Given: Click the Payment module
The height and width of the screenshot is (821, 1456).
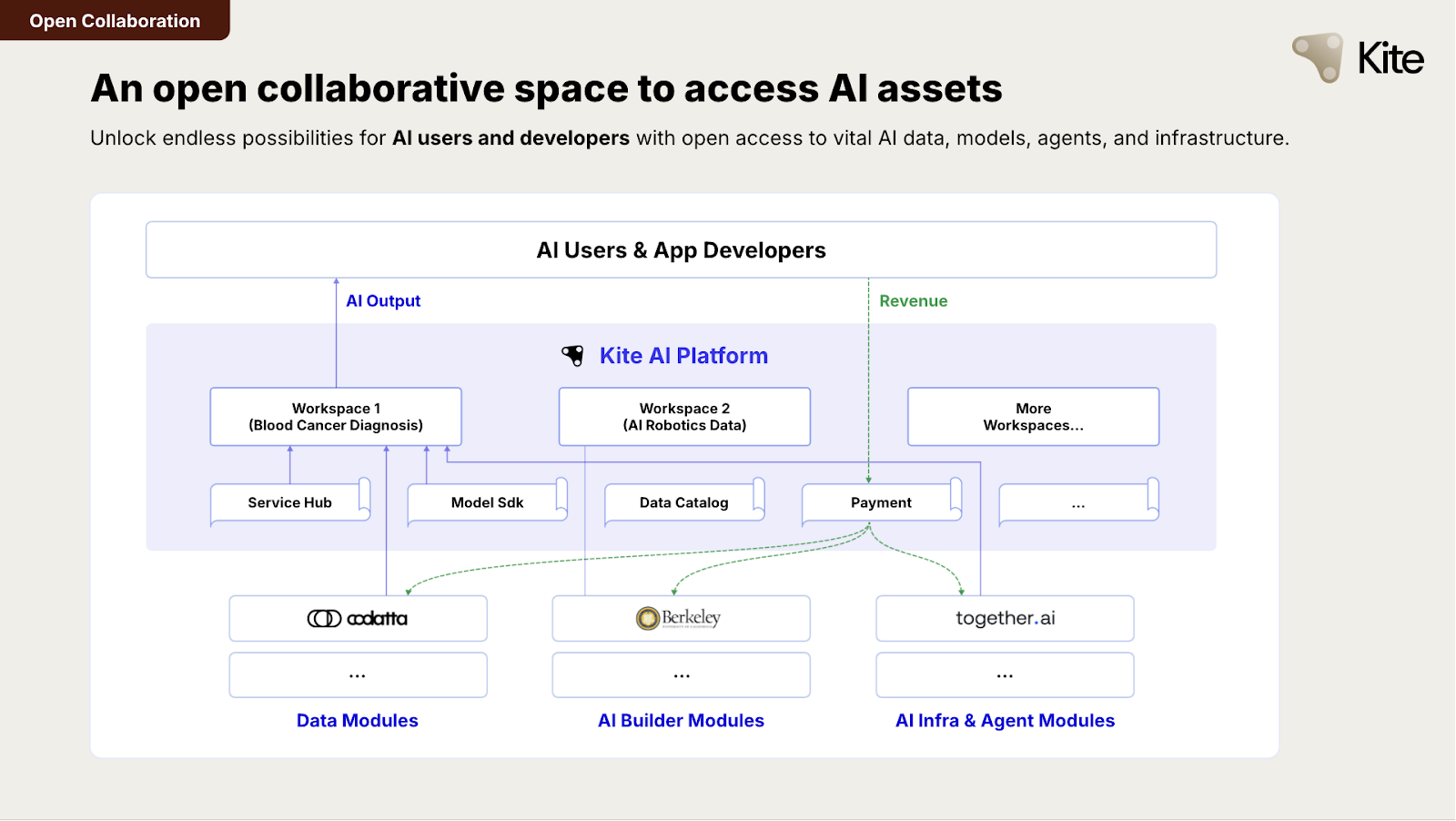Looking at the screenshot, I should [879, 502].
